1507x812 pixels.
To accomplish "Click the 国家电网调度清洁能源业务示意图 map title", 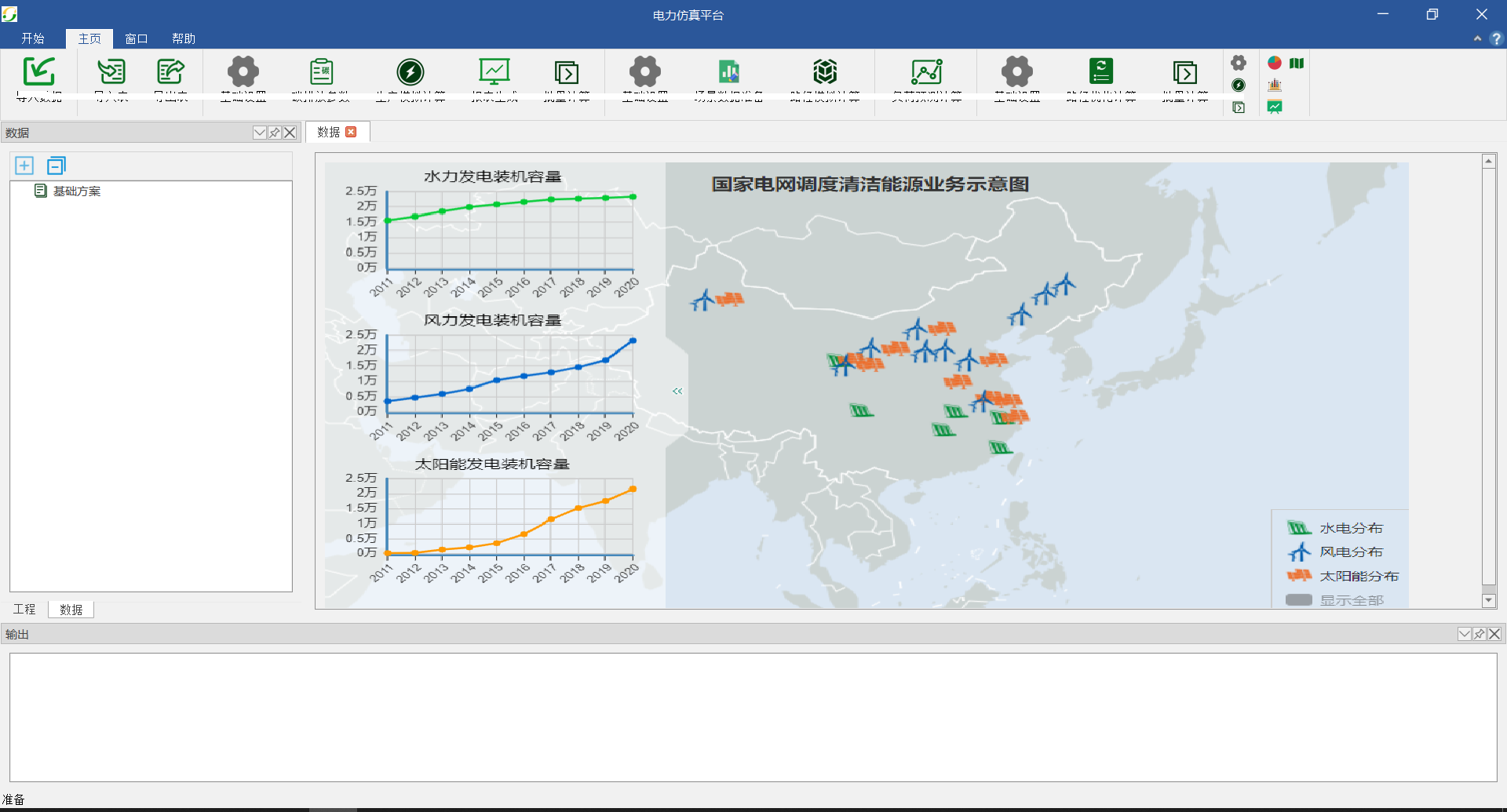I will (870, 184).
